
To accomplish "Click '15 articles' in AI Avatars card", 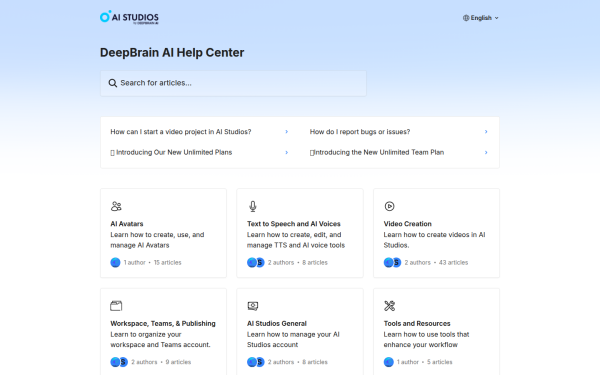I will coord(168,262).
